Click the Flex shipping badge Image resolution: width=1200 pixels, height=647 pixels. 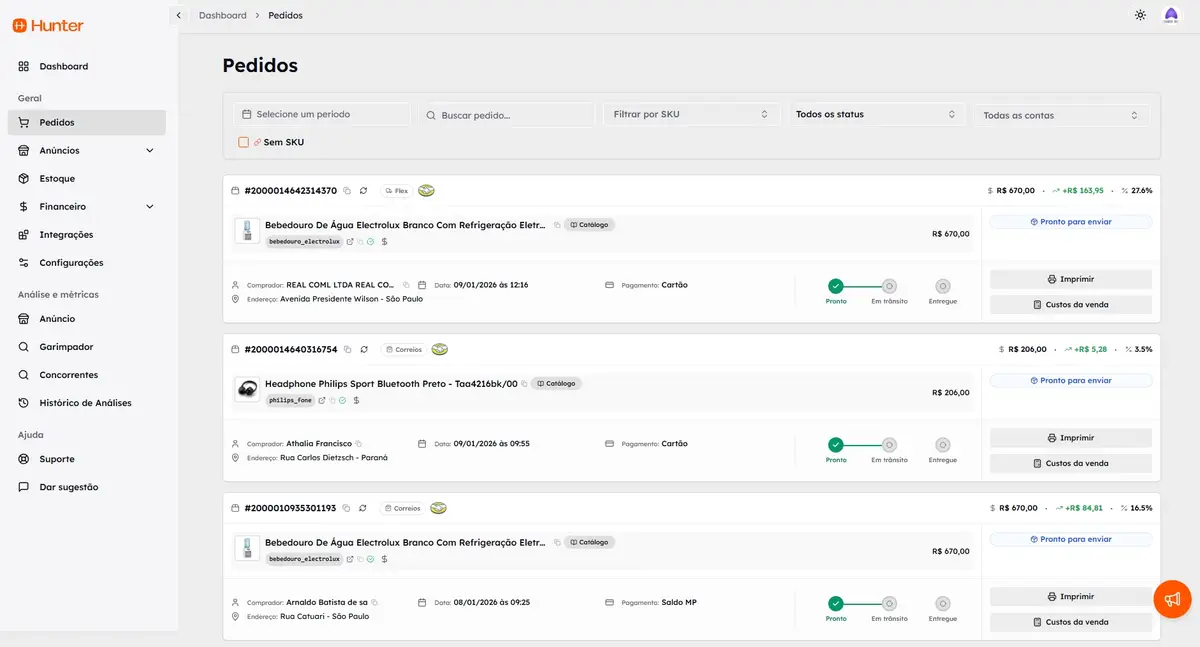coord(397,190)
